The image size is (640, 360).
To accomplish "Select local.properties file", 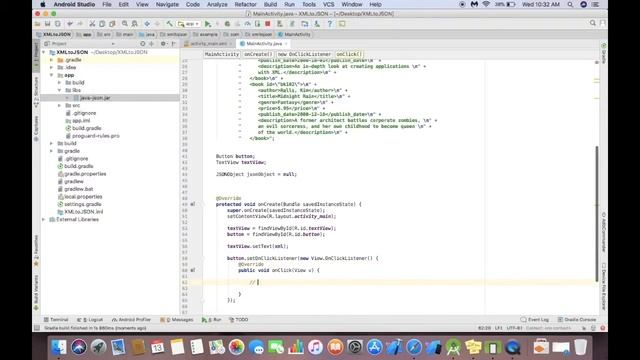I will [x=83, y=197].
